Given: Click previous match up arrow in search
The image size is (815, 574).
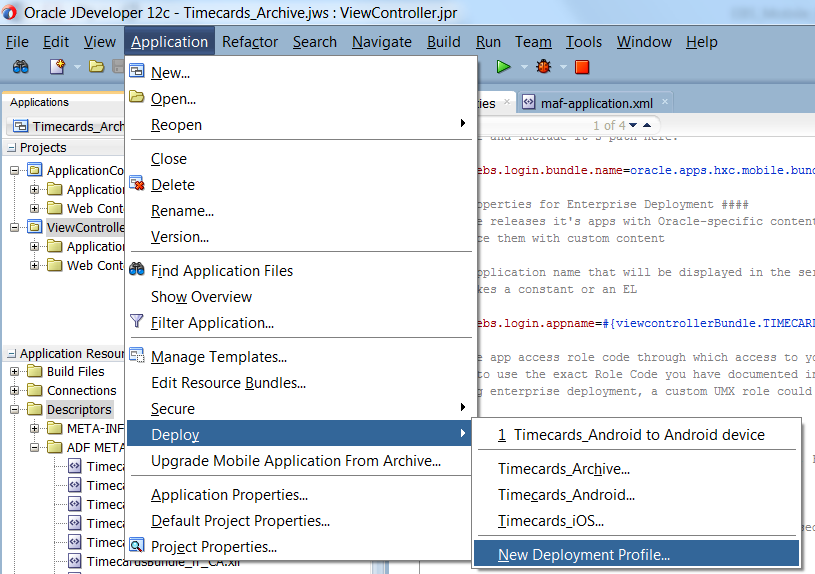Looking at the screenshot, I should (647, 125).
